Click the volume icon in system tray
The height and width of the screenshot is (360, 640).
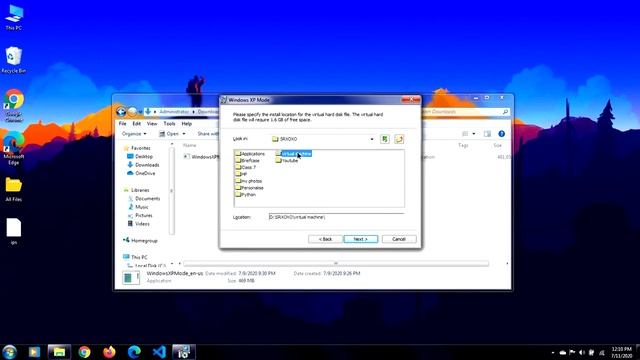pos(582,353)
